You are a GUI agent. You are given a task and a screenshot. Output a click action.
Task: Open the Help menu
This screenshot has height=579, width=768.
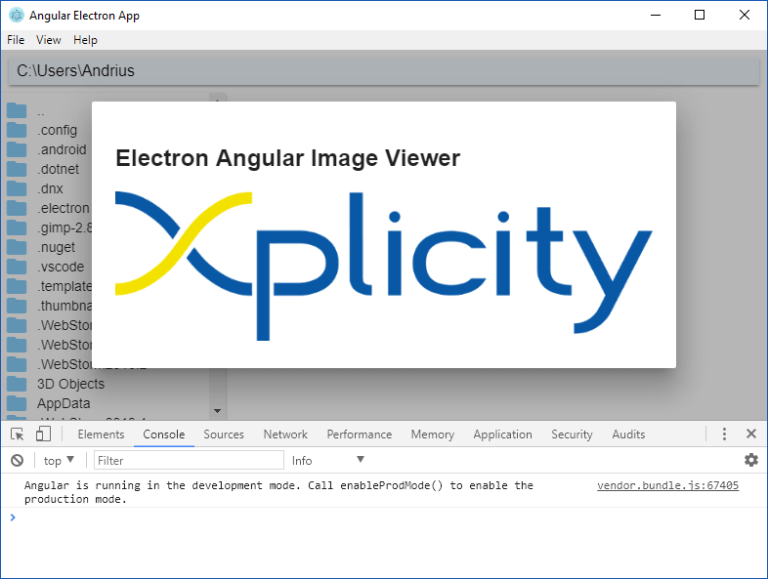pyautogui.click(x=85, y=40)
